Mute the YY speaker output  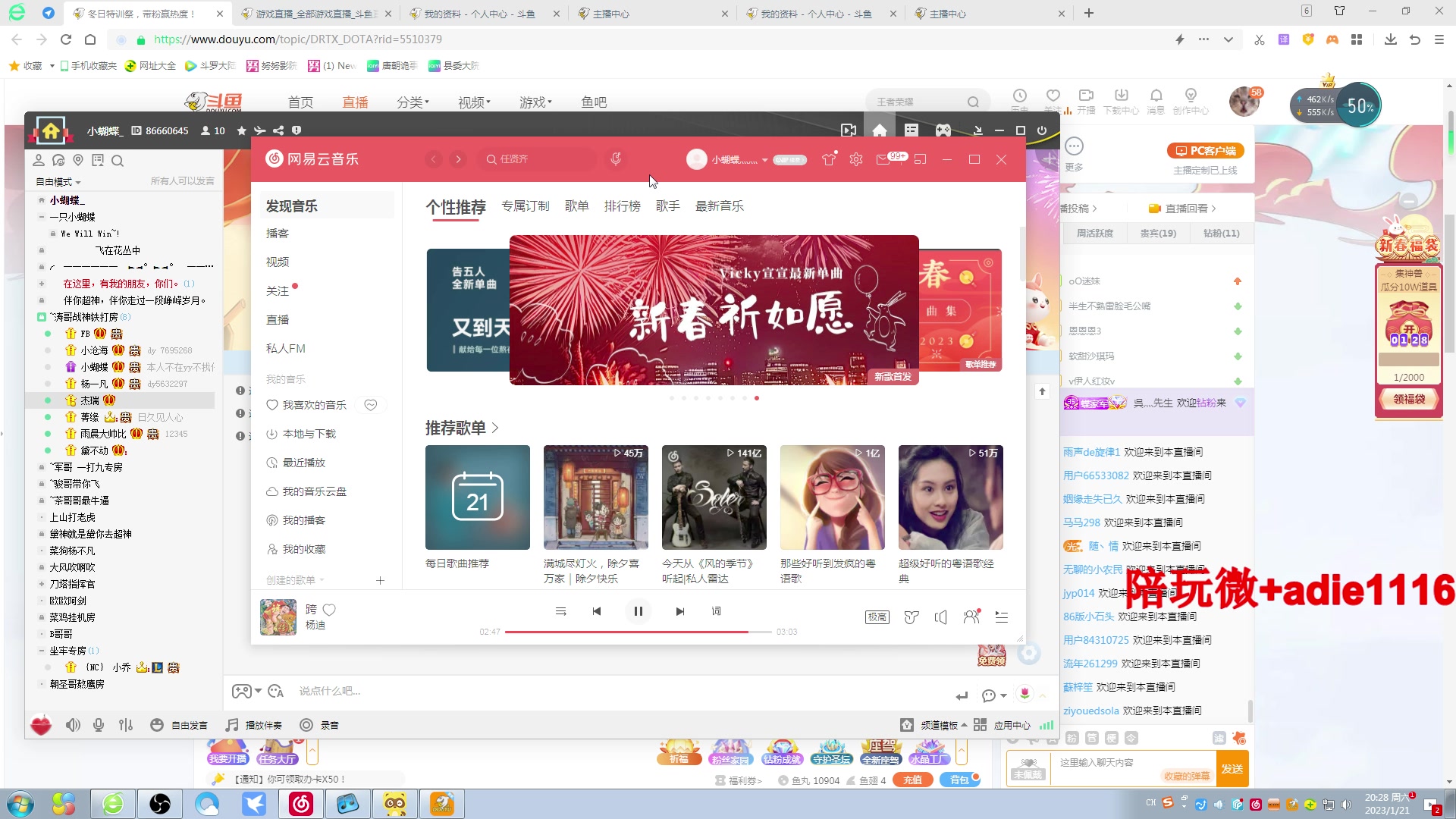tap(73, 726)
